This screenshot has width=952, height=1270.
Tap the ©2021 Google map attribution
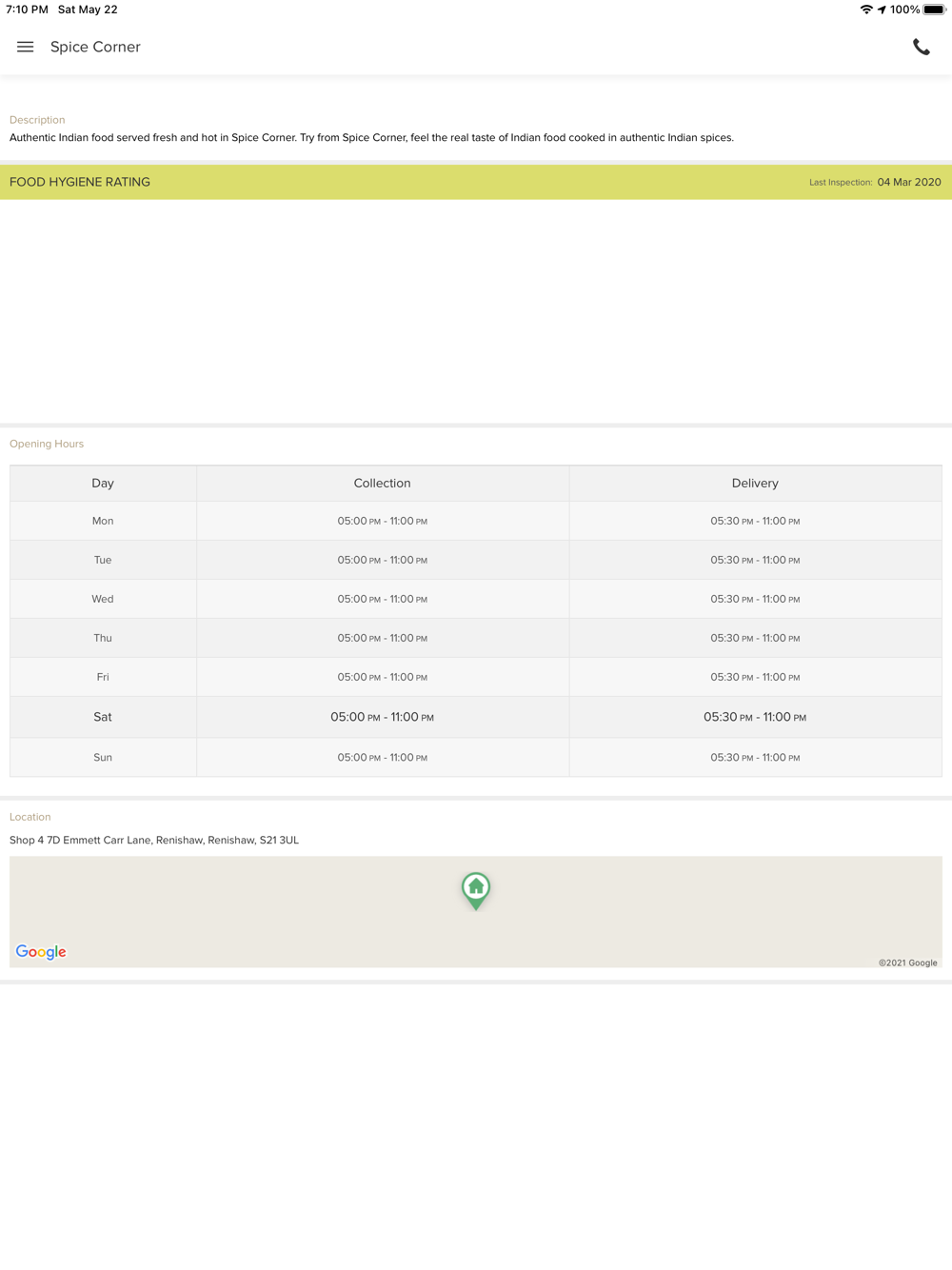tap(907, 962)
